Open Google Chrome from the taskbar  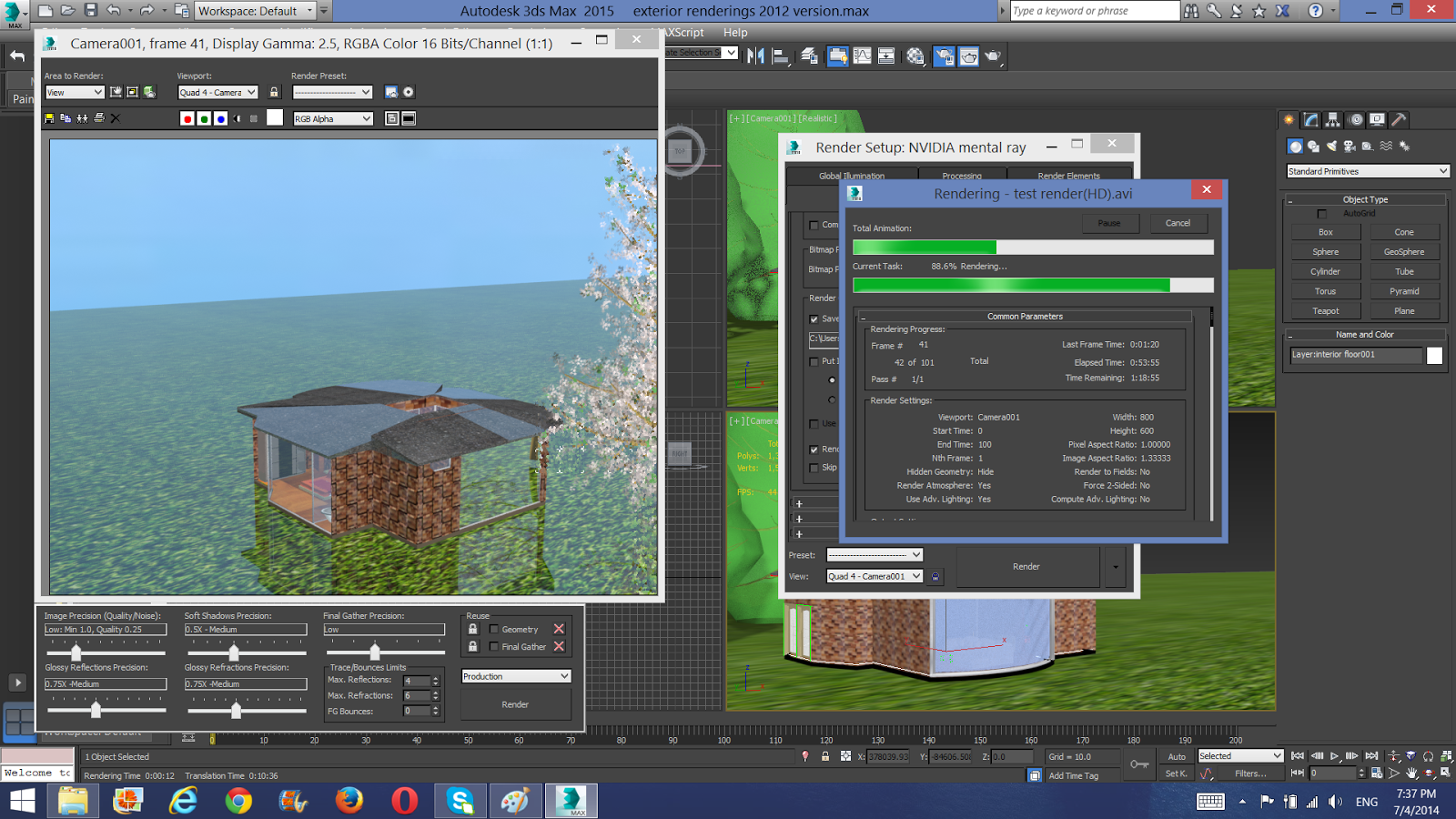coord(238,801)
